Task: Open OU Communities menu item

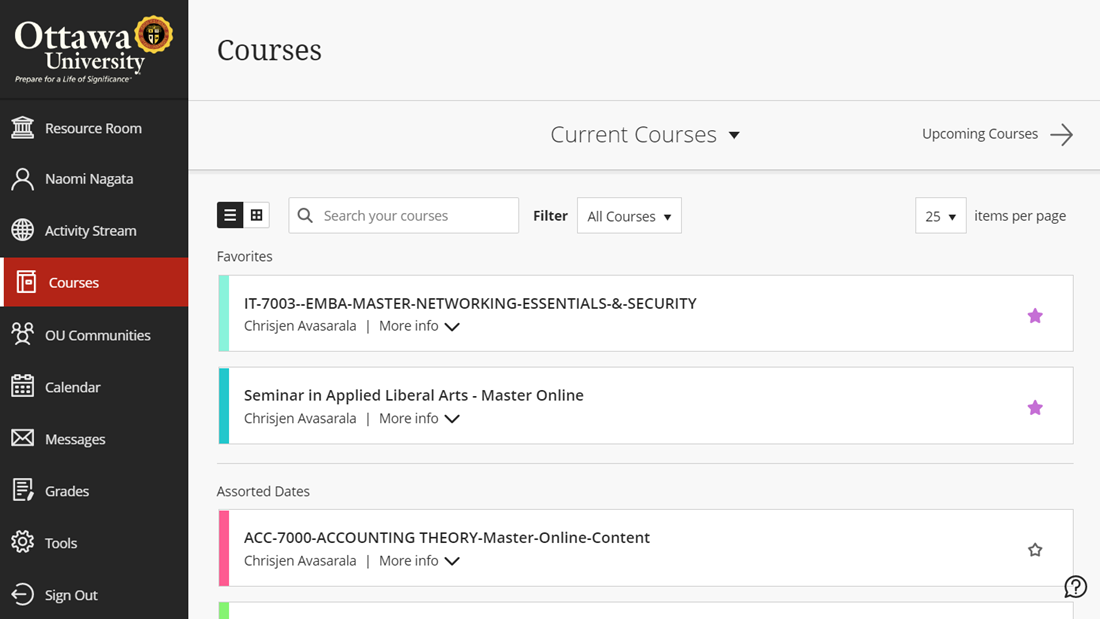Action: [x=97, y=335]
